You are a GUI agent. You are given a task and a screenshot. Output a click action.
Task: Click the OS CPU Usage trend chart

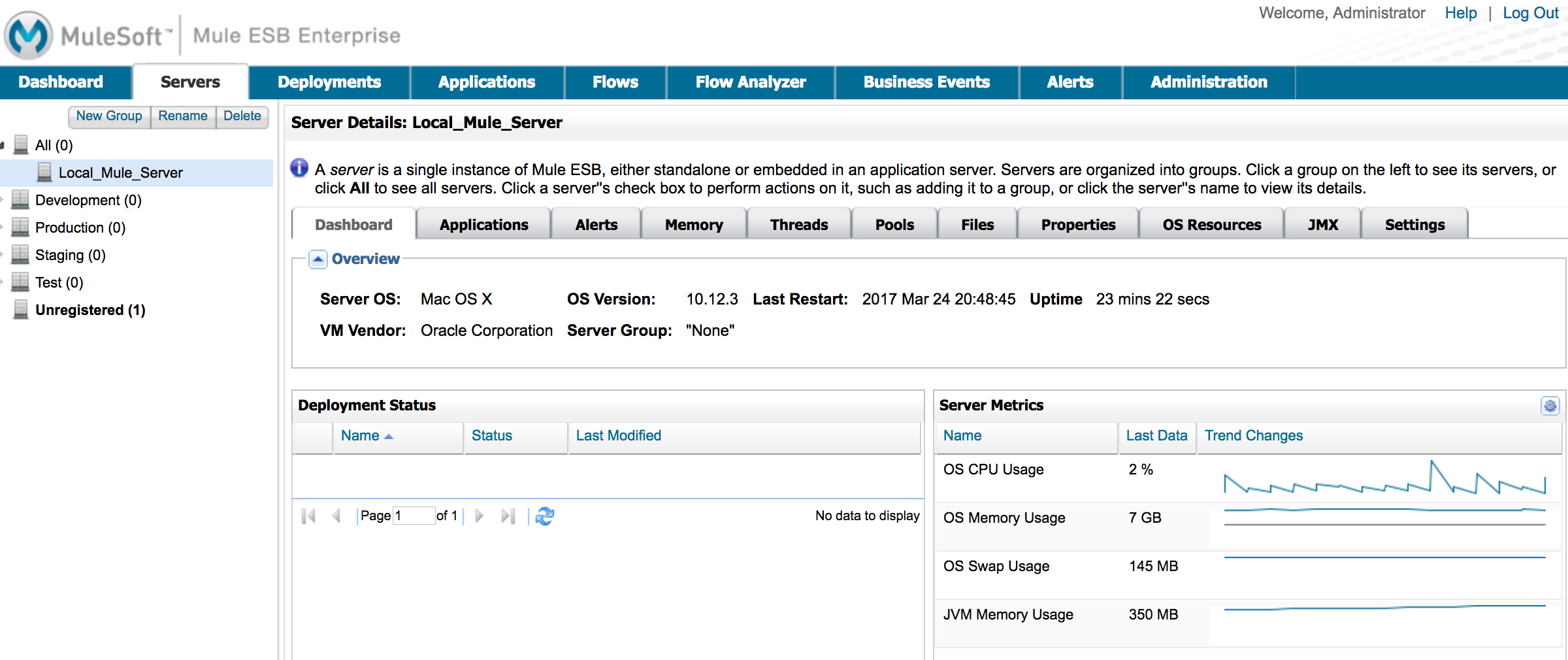coord(1384,478)
